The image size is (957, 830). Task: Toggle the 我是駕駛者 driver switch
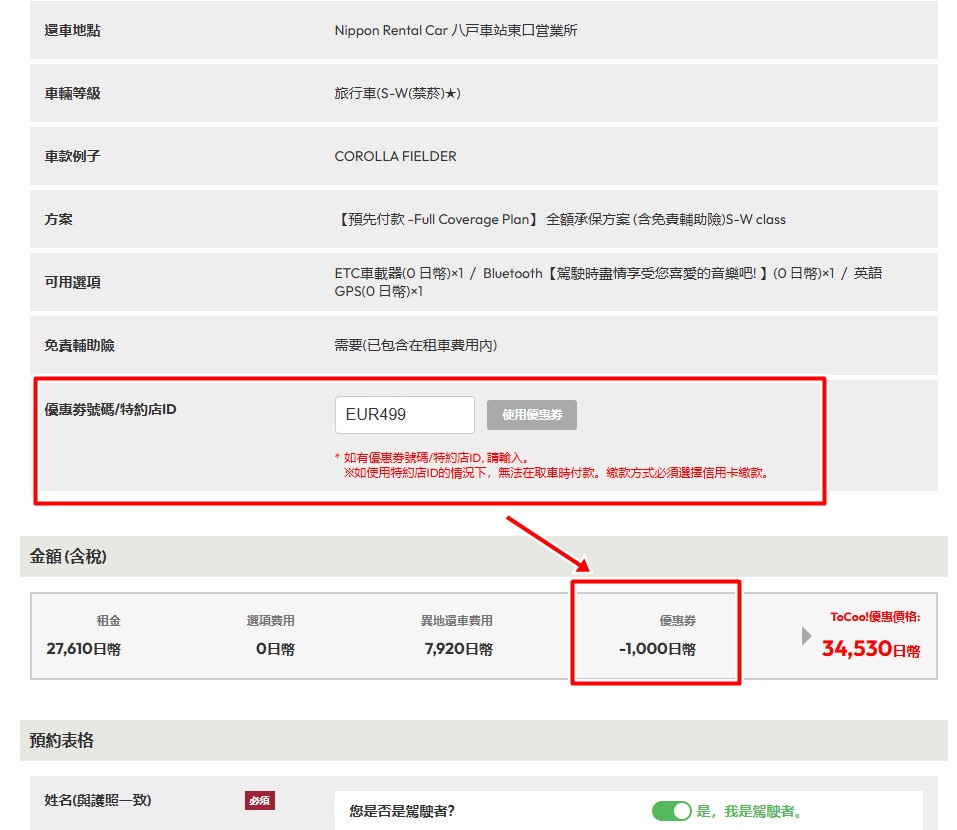click(671, 811)
